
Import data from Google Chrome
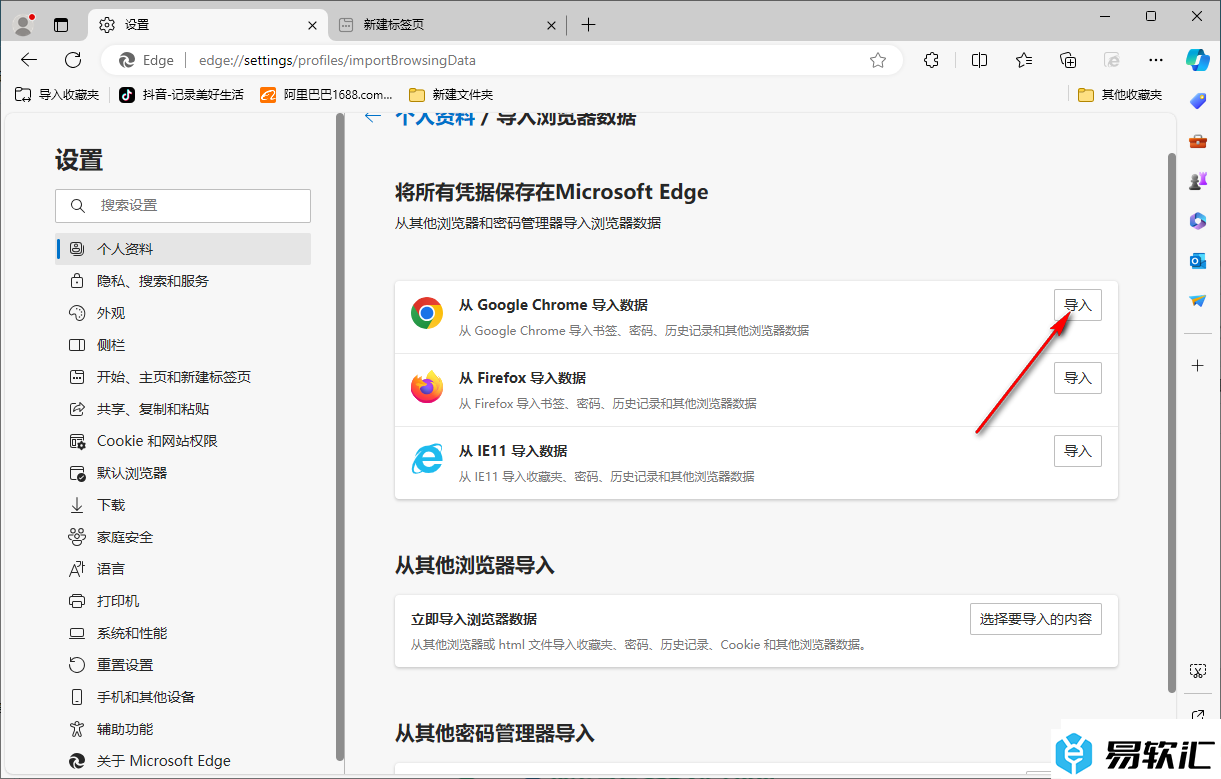(1077, 305)
